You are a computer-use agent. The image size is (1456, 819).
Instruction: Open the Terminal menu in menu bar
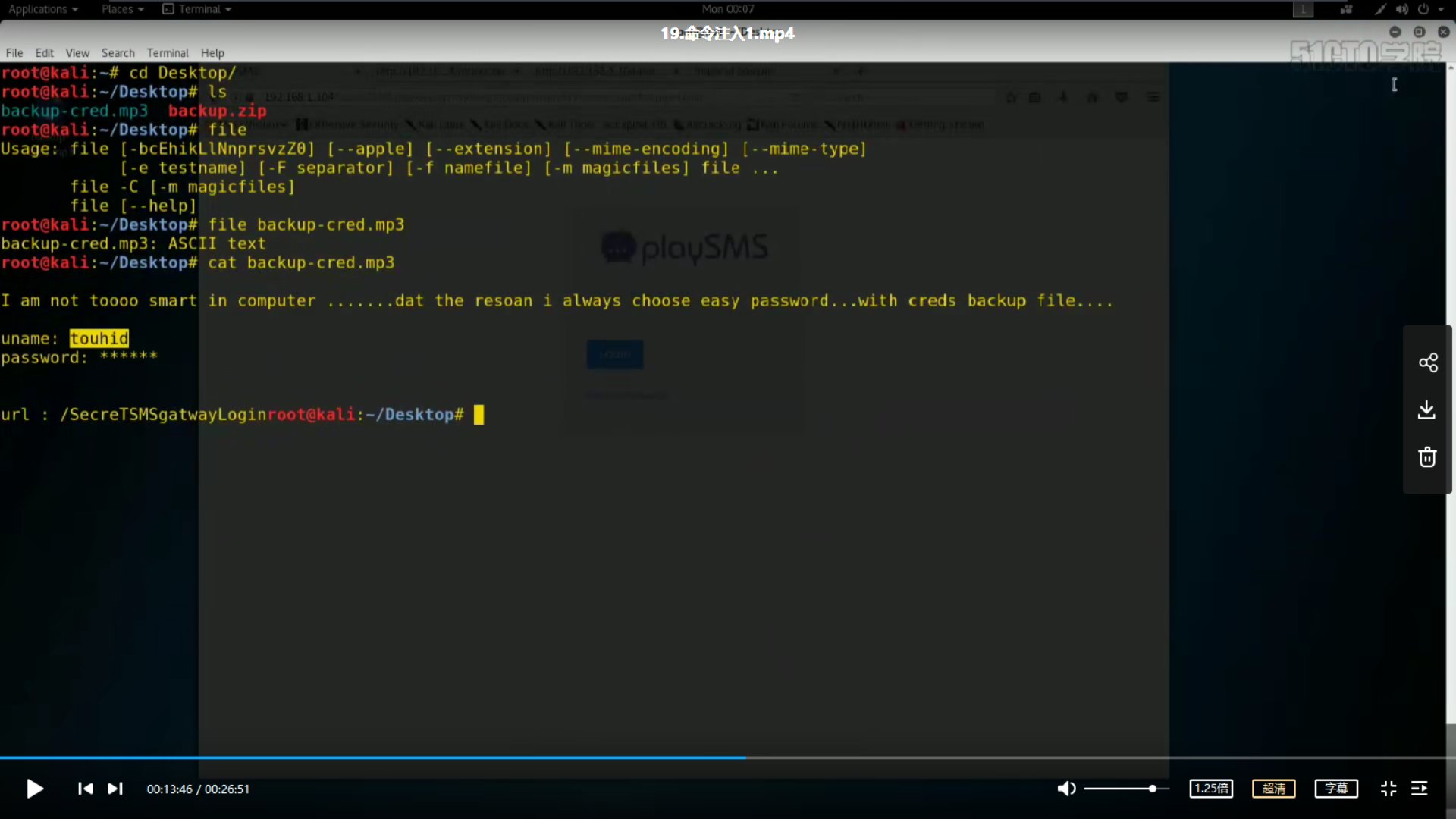point(168,53)
